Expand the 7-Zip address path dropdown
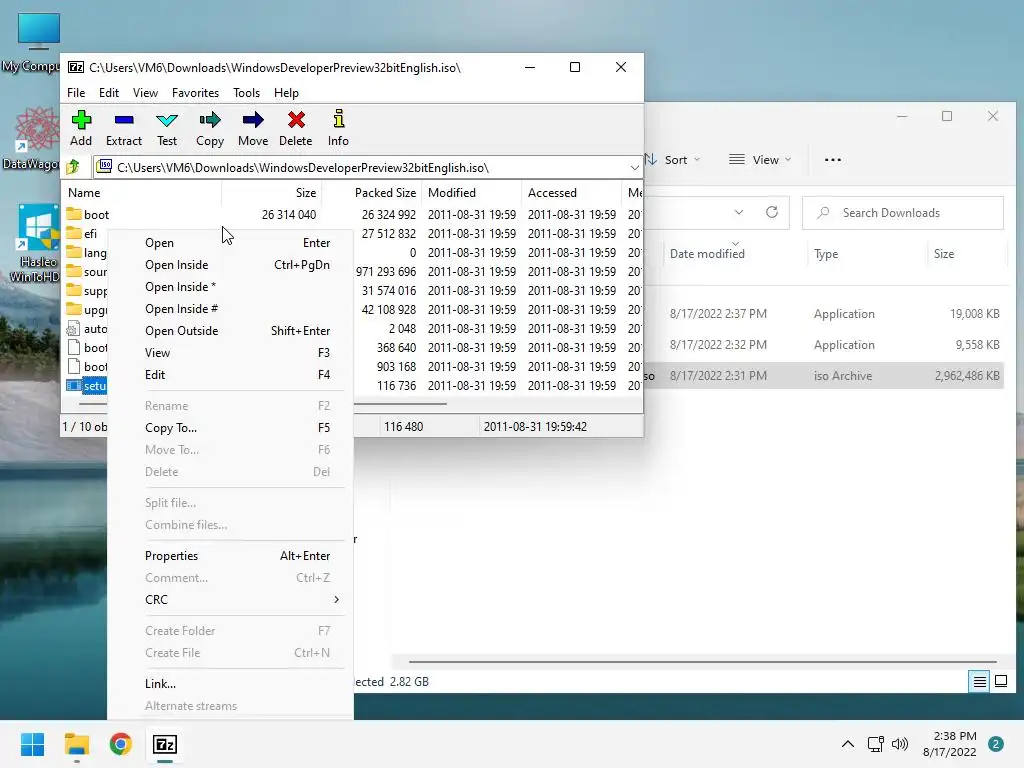 634,168
